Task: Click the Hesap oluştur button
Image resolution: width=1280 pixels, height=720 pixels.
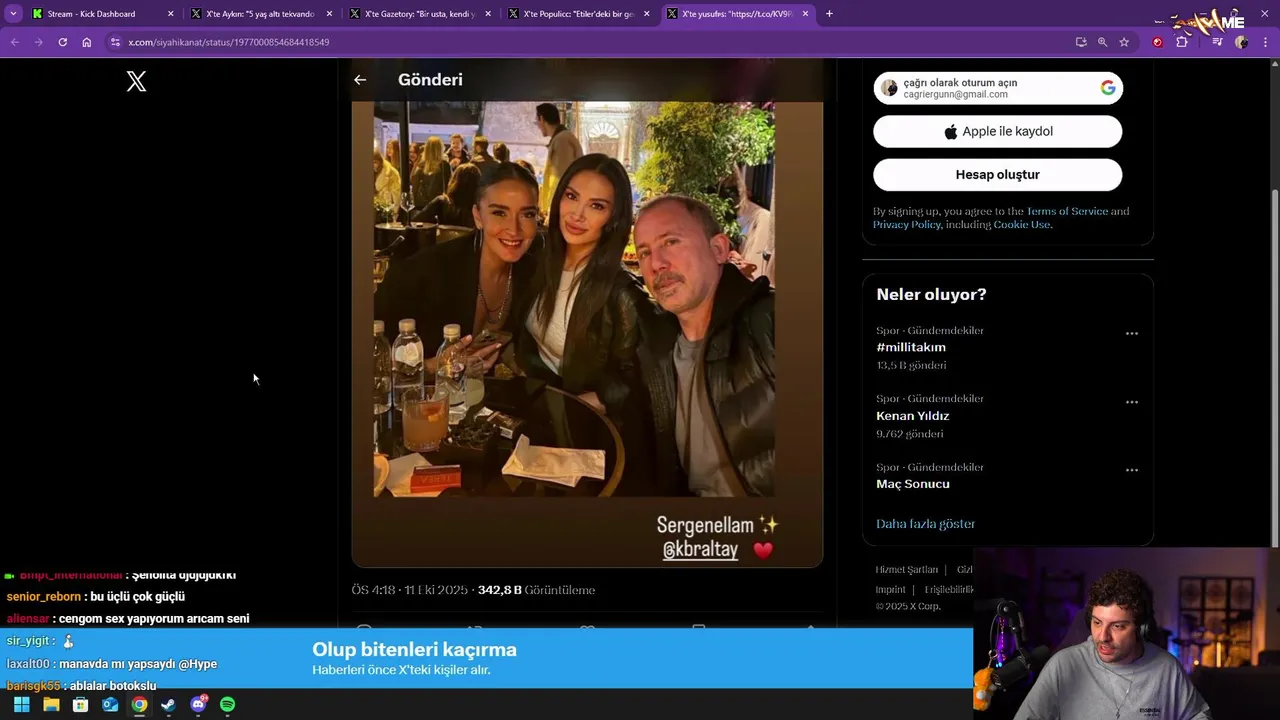Action: tap(998, 175)
